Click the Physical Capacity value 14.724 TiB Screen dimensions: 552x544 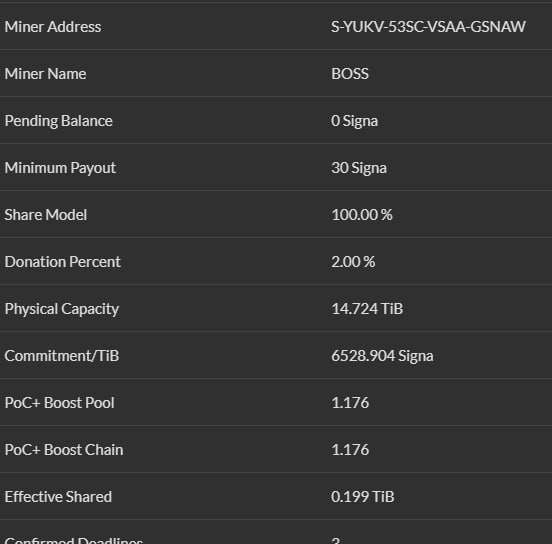(367, 309)
